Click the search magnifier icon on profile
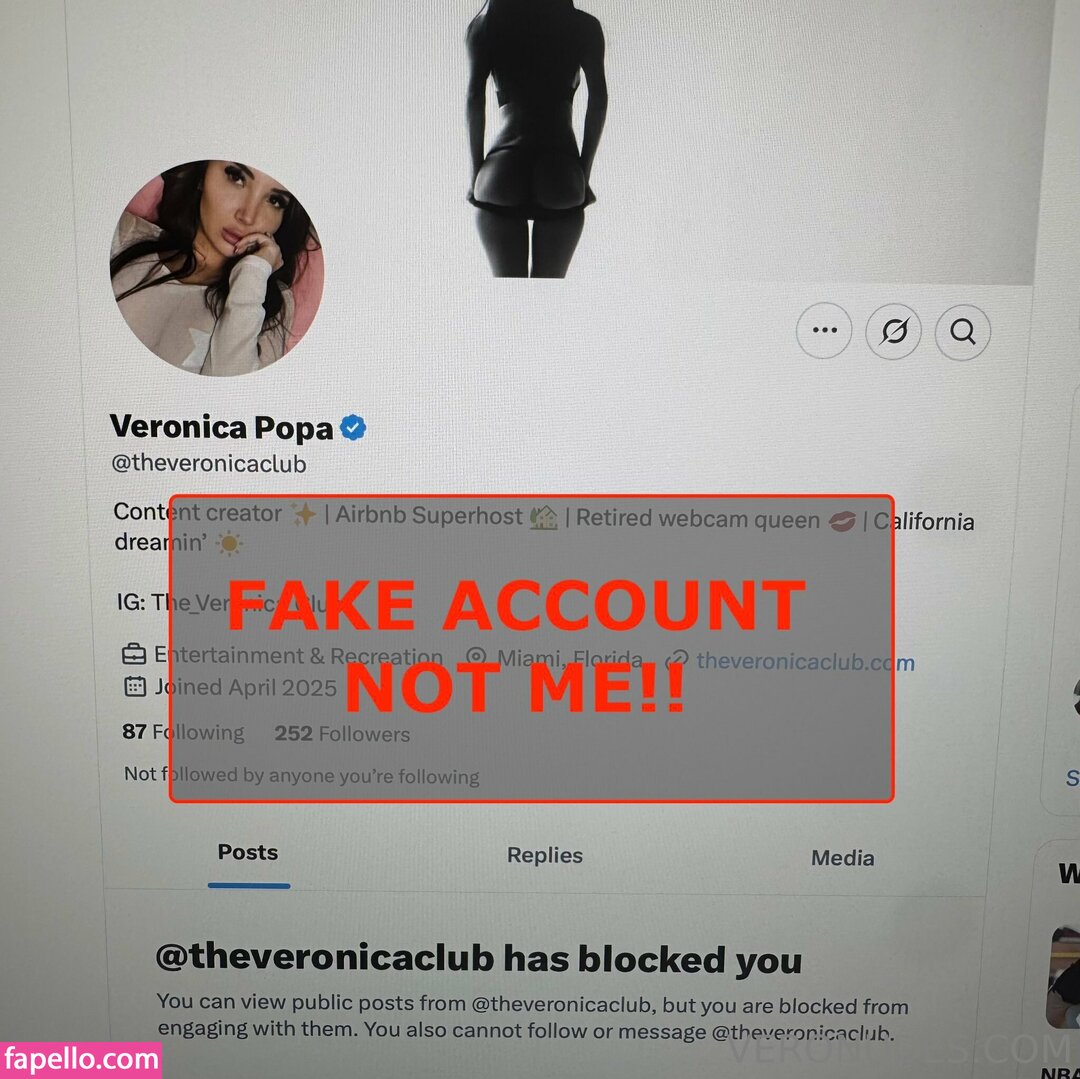1080x1079 pixels. click(x=963, y=333)
